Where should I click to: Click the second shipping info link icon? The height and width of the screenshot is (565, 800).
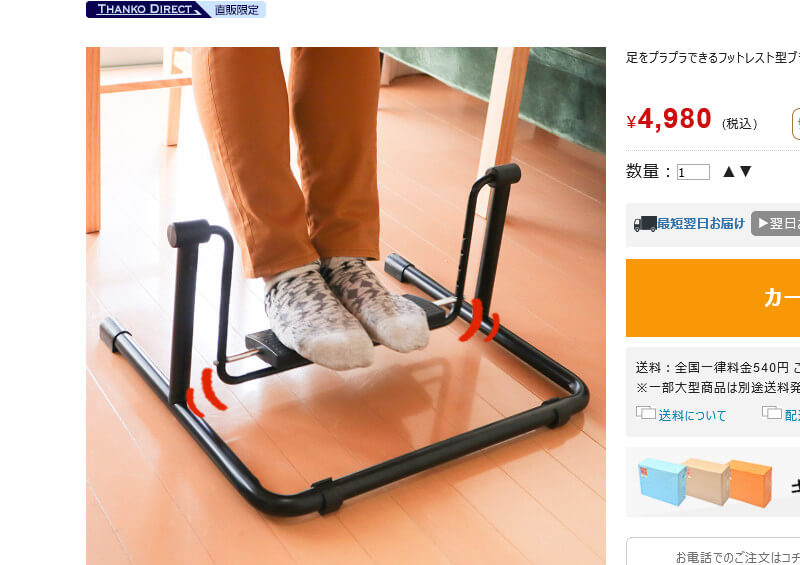coord(771,412)
